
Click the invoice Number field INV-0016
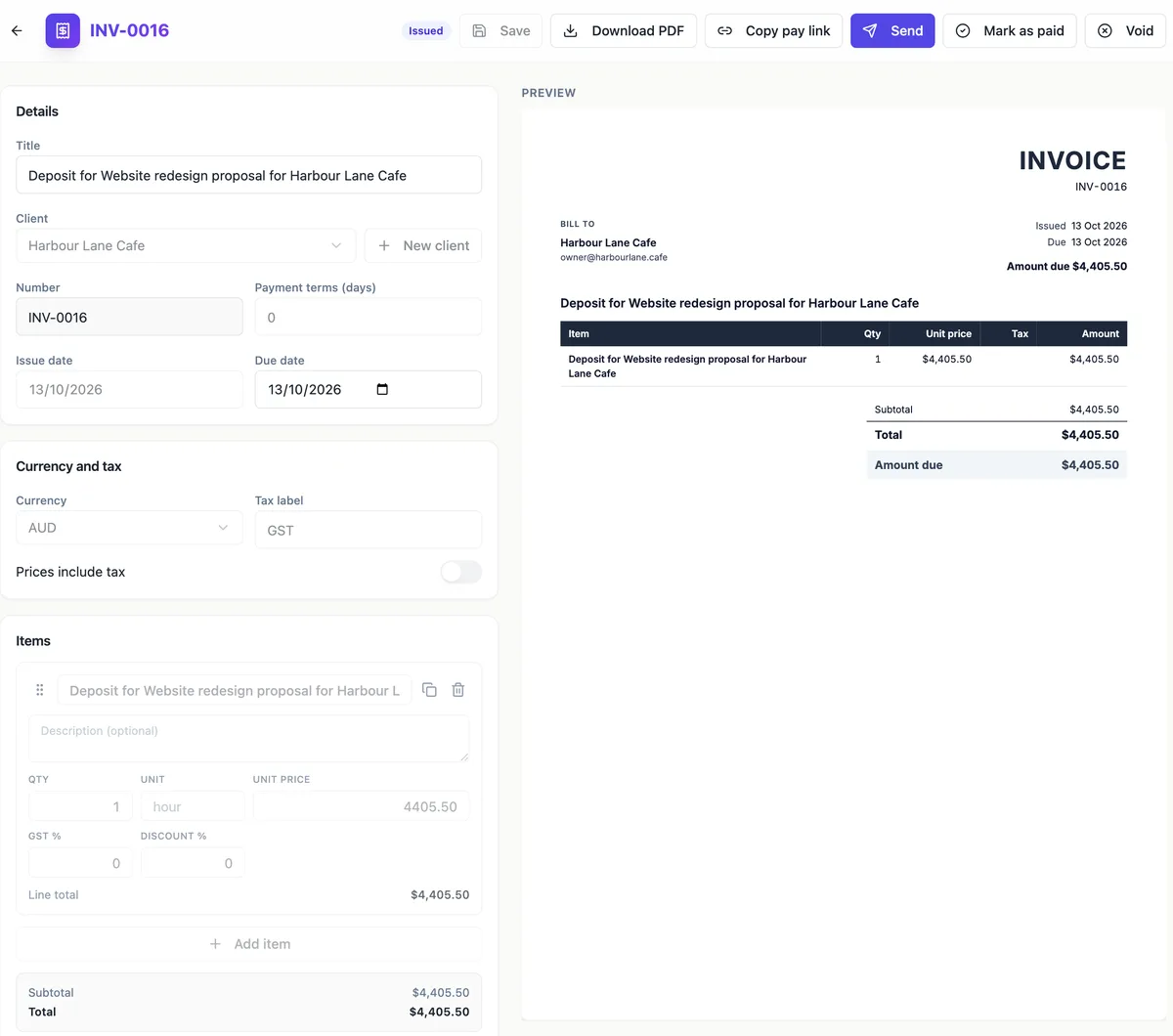[x=129, y=317]
